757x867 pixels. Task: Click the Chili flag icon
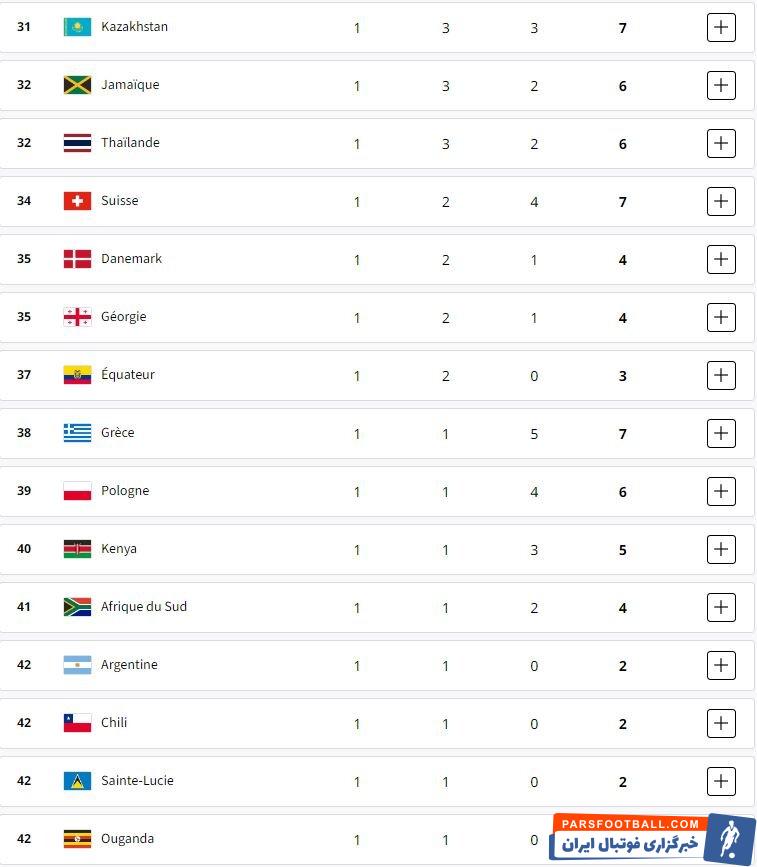click(x=77, y=723)
